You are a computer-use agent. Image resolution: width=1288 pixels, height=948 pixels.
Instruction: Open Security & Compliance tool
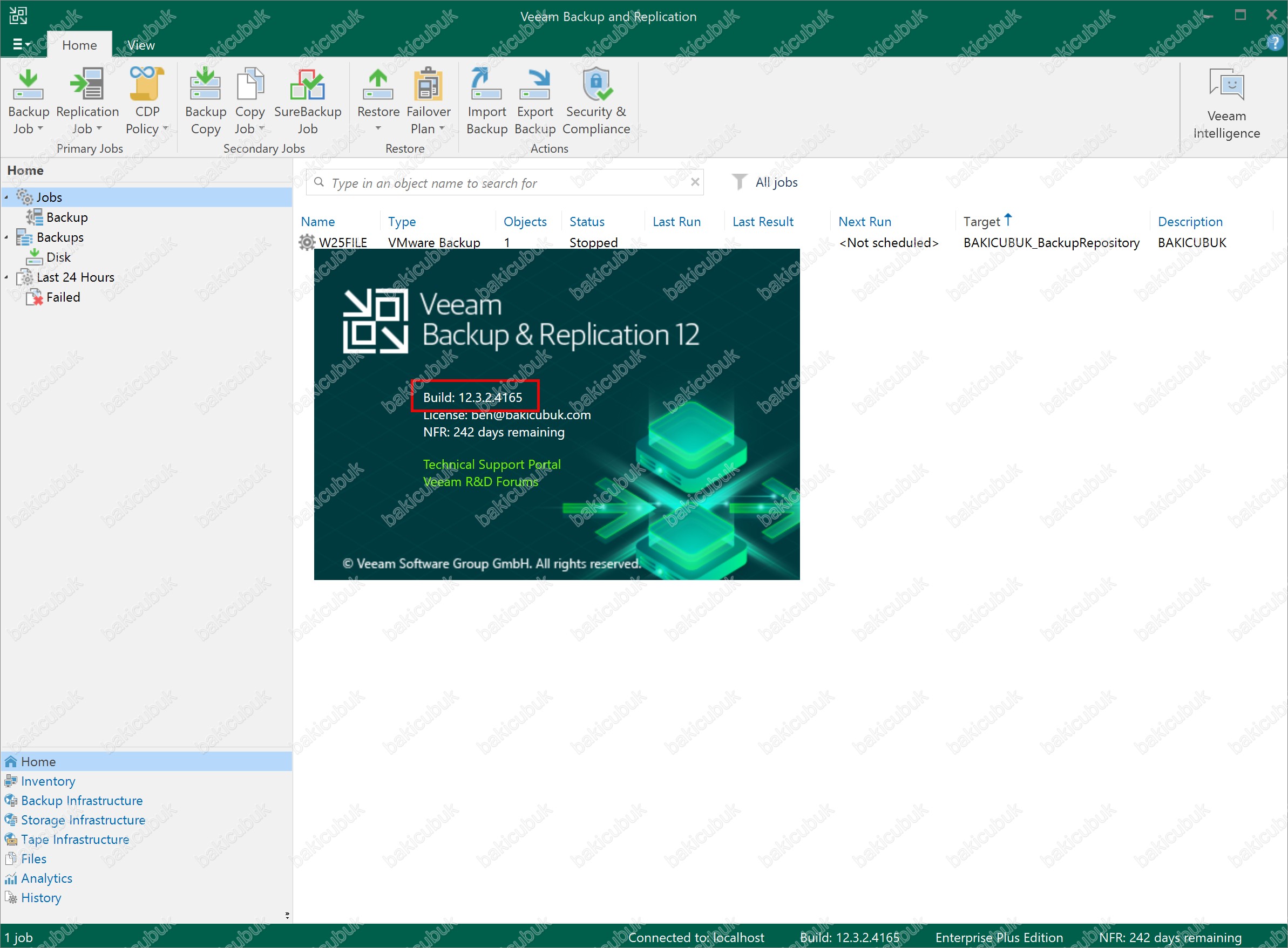pyautogui.click(x=596, y=84)
